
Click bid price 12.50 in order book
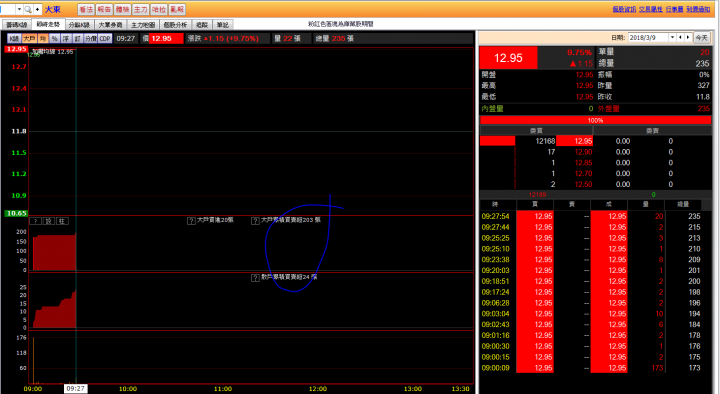[583, 184]
